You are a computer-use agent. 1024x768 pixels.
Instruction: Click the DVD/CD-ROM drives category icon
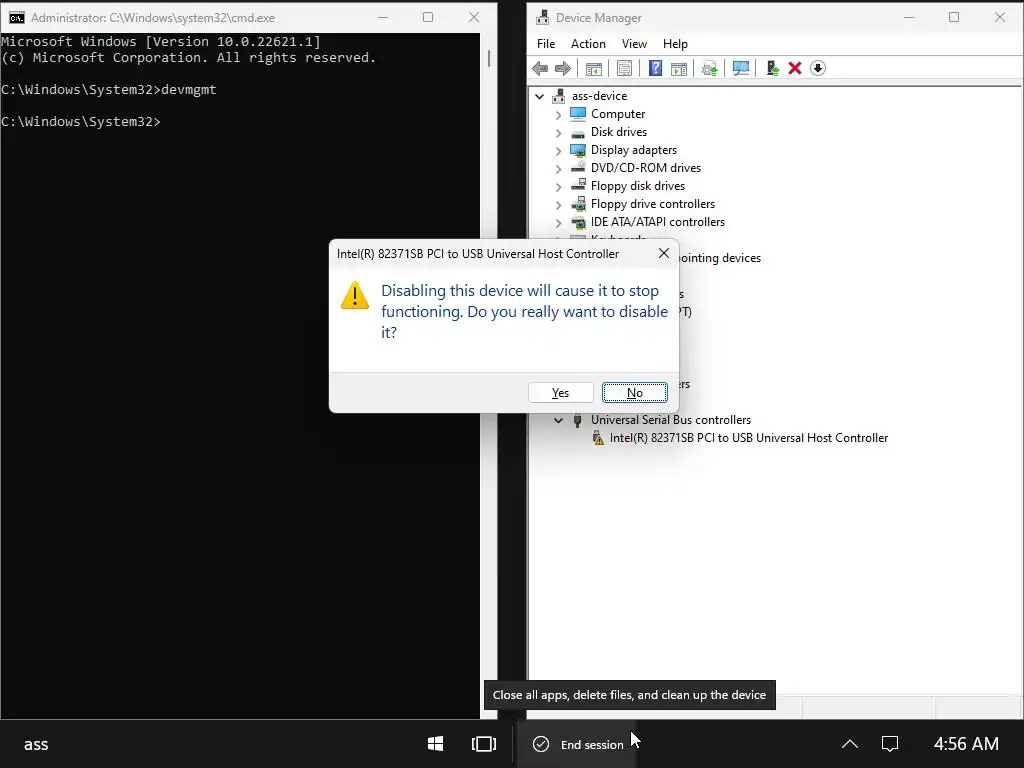click(x=578, y=168)
